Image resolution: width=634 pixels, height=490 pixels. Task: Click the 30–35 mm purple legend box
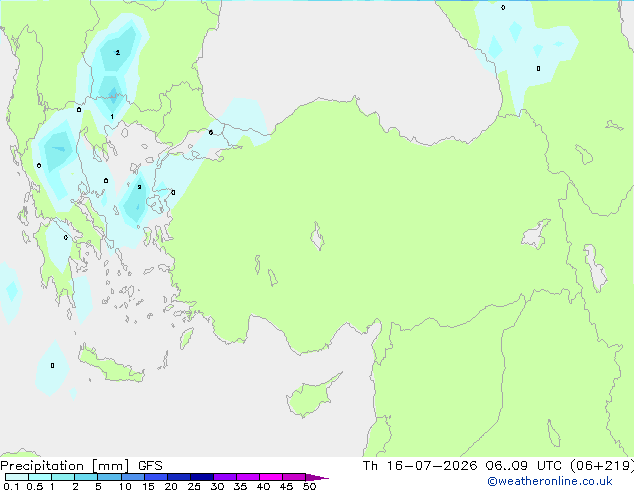pyautogui.click(x=225, y=477)
